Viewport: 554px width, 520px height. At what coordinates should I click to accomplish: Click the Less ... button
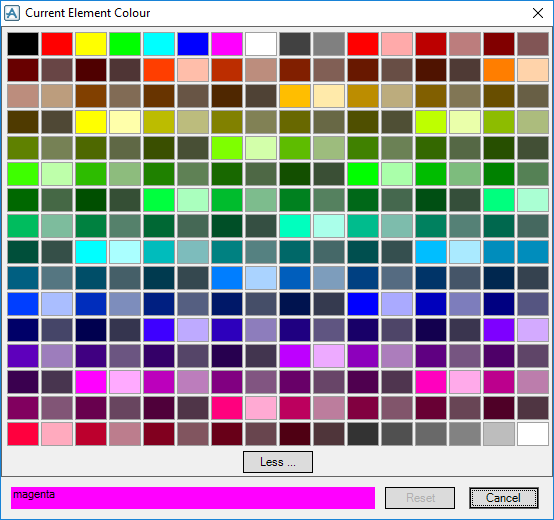click(x=278, y=462)
